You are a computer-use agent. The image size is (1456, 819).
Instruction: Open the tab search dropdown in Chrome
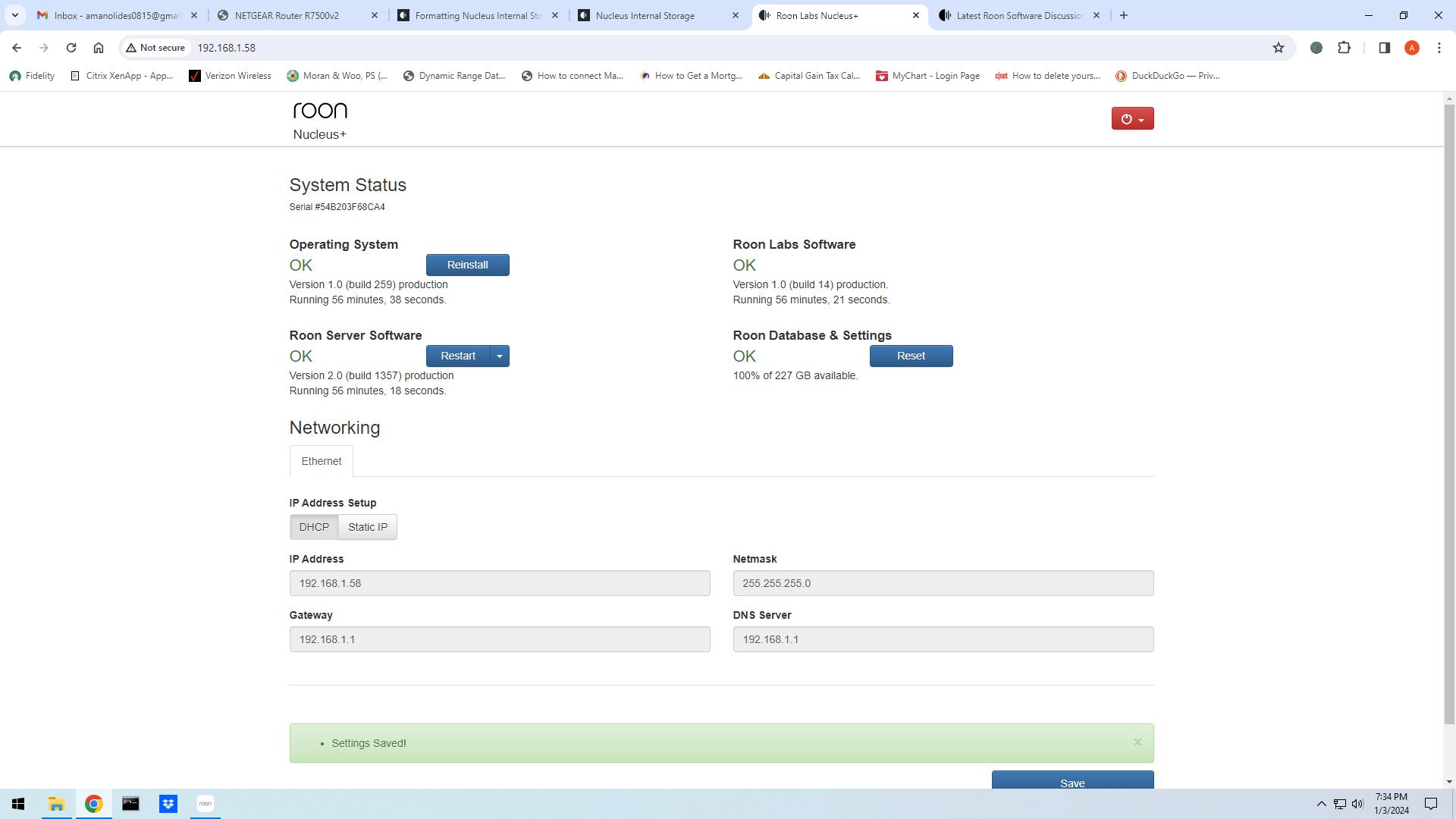15,15
